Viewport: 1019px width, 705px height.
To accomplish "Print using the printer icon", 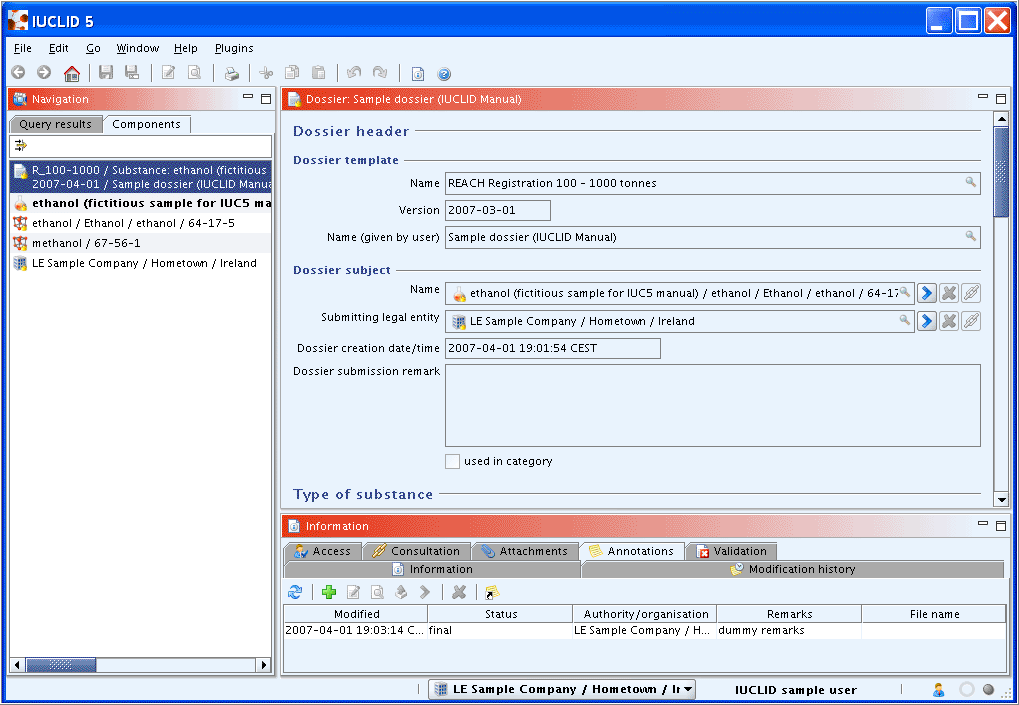I will point(231,73).
